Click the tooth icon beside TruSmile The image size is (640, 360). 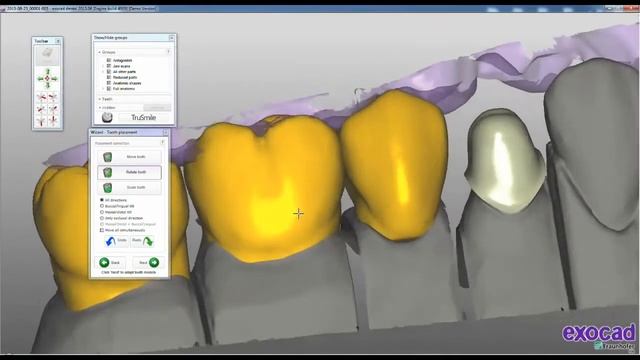107,118
